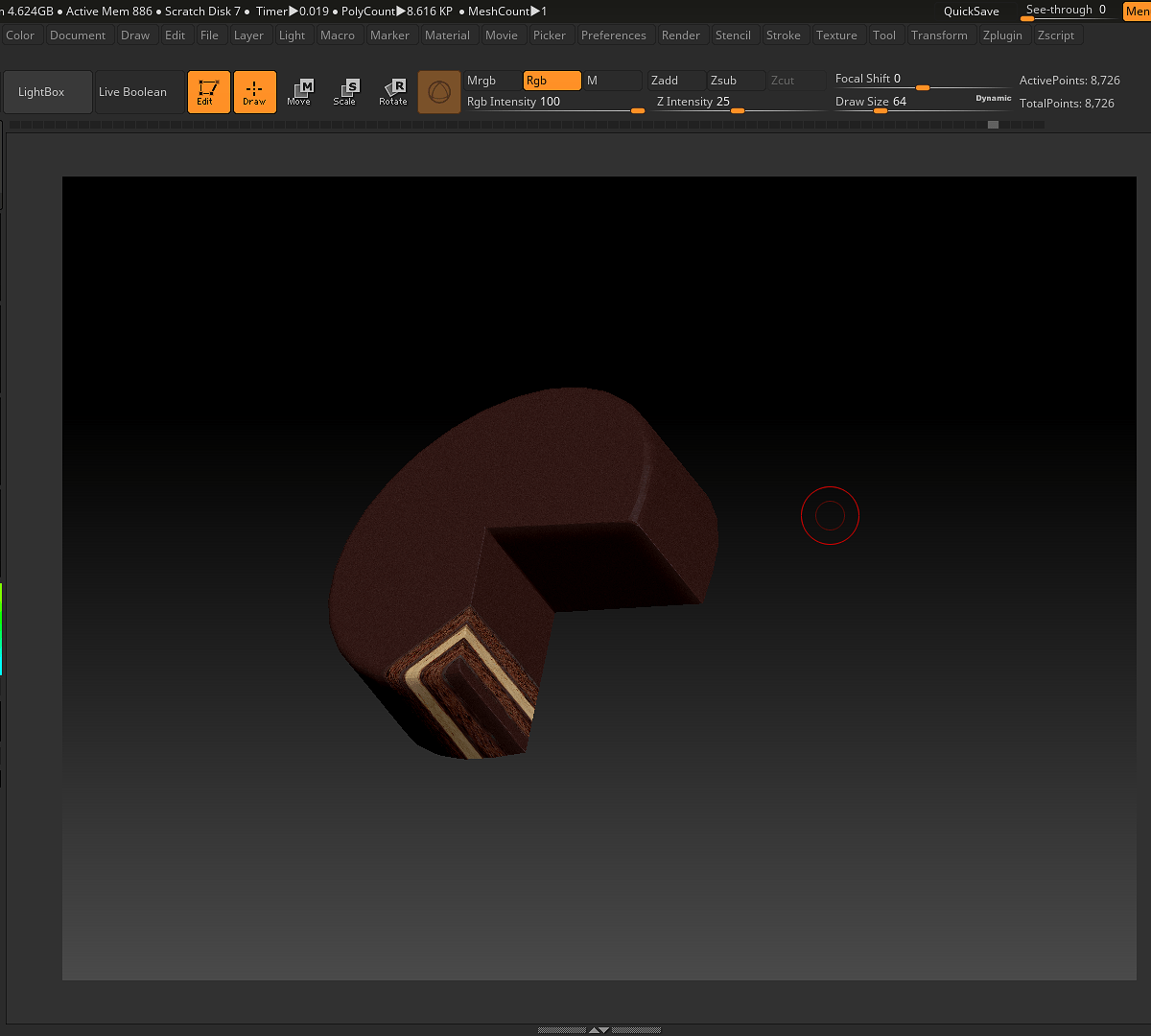Open the Layer menu
Screen dimensions: 1151x1036
[248, 35]
